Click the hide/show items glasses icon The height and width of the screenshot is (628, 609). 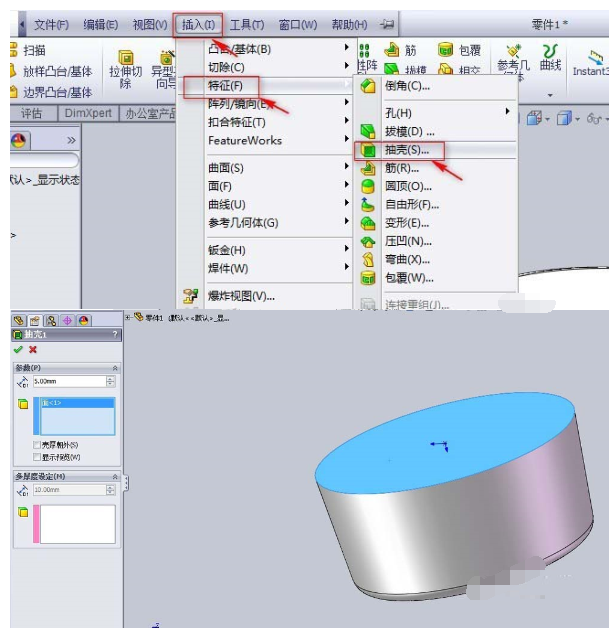pos(594,119)
